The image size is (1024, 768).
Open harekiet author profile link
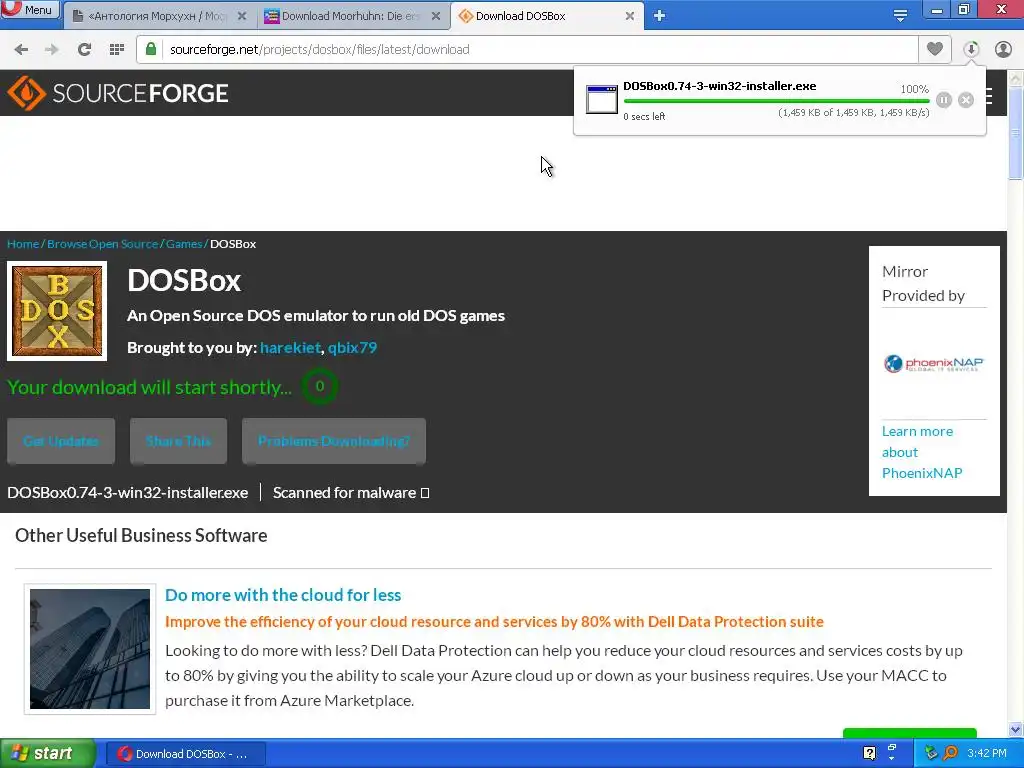291,347
